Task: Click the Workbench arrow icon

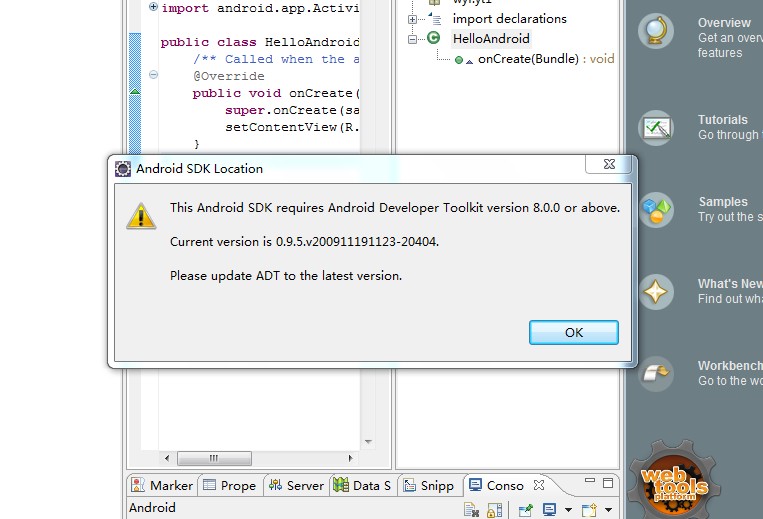Action: [656, 374]
